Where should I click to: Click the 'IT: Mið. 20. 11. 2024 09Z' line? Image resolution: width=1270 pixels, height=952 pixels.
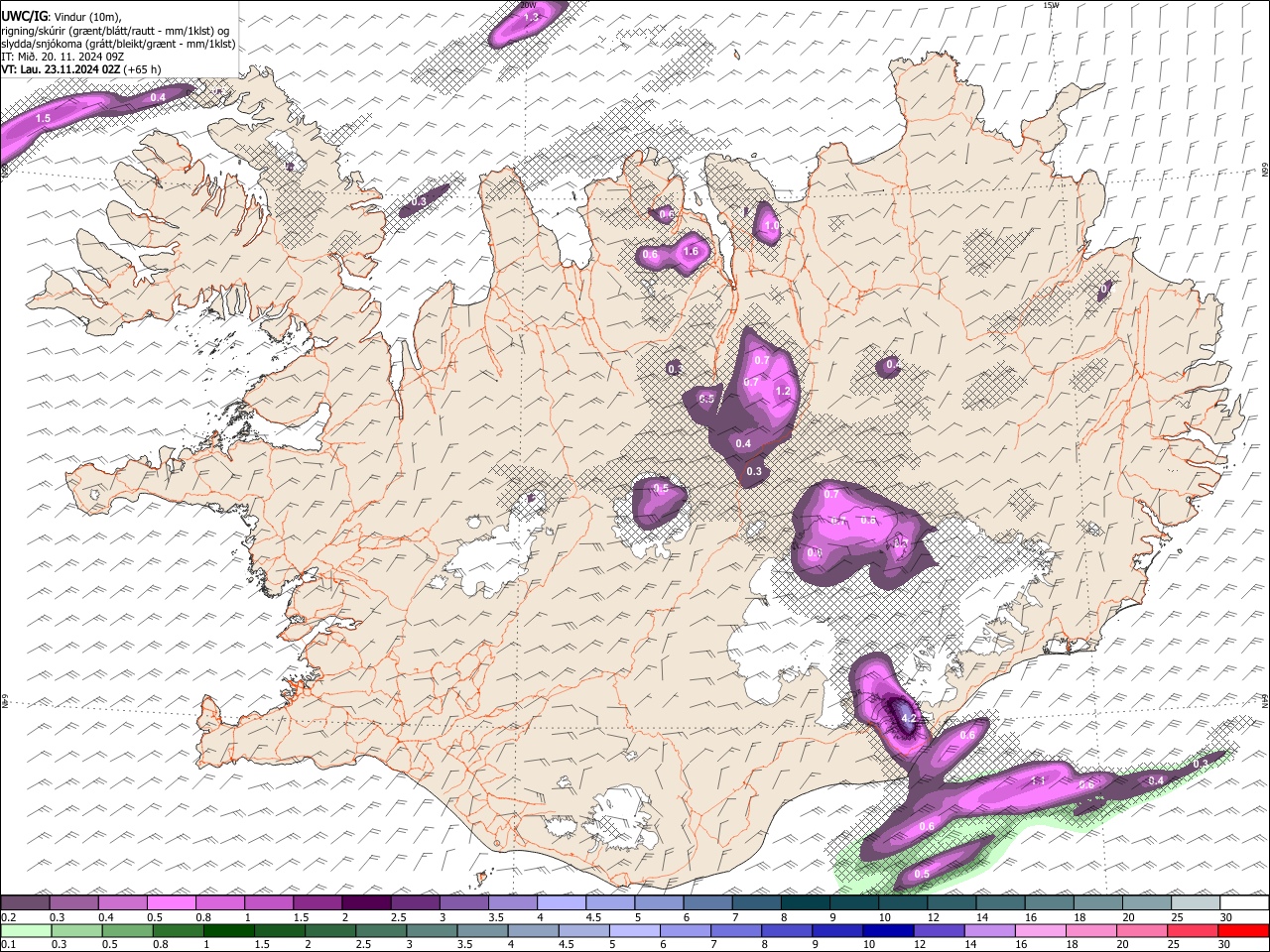(63, 57)
